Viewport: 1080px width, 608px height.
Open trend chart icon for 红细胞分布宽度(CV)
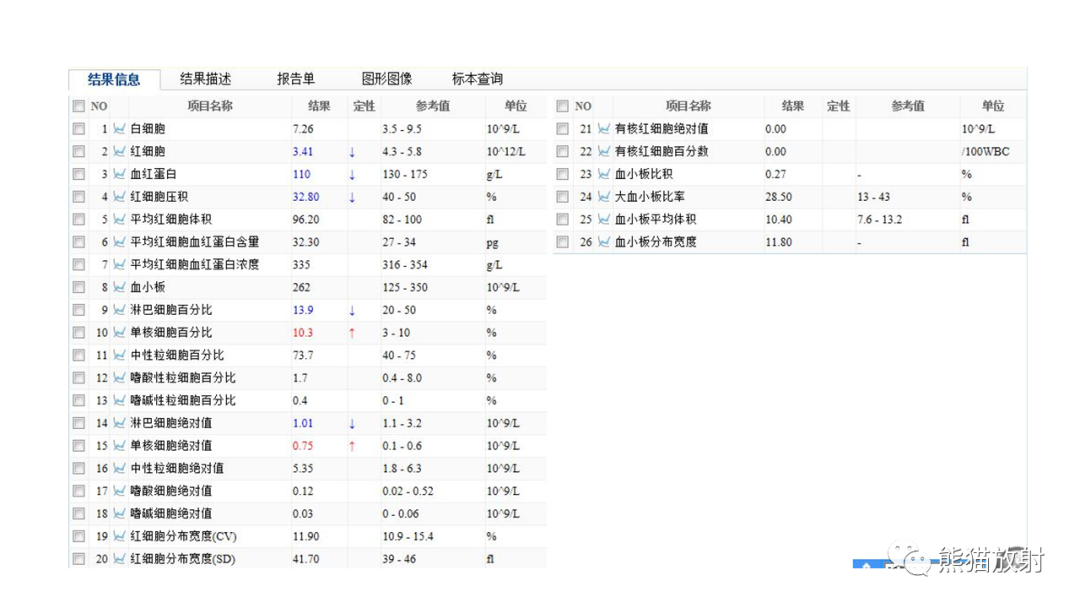119,536
